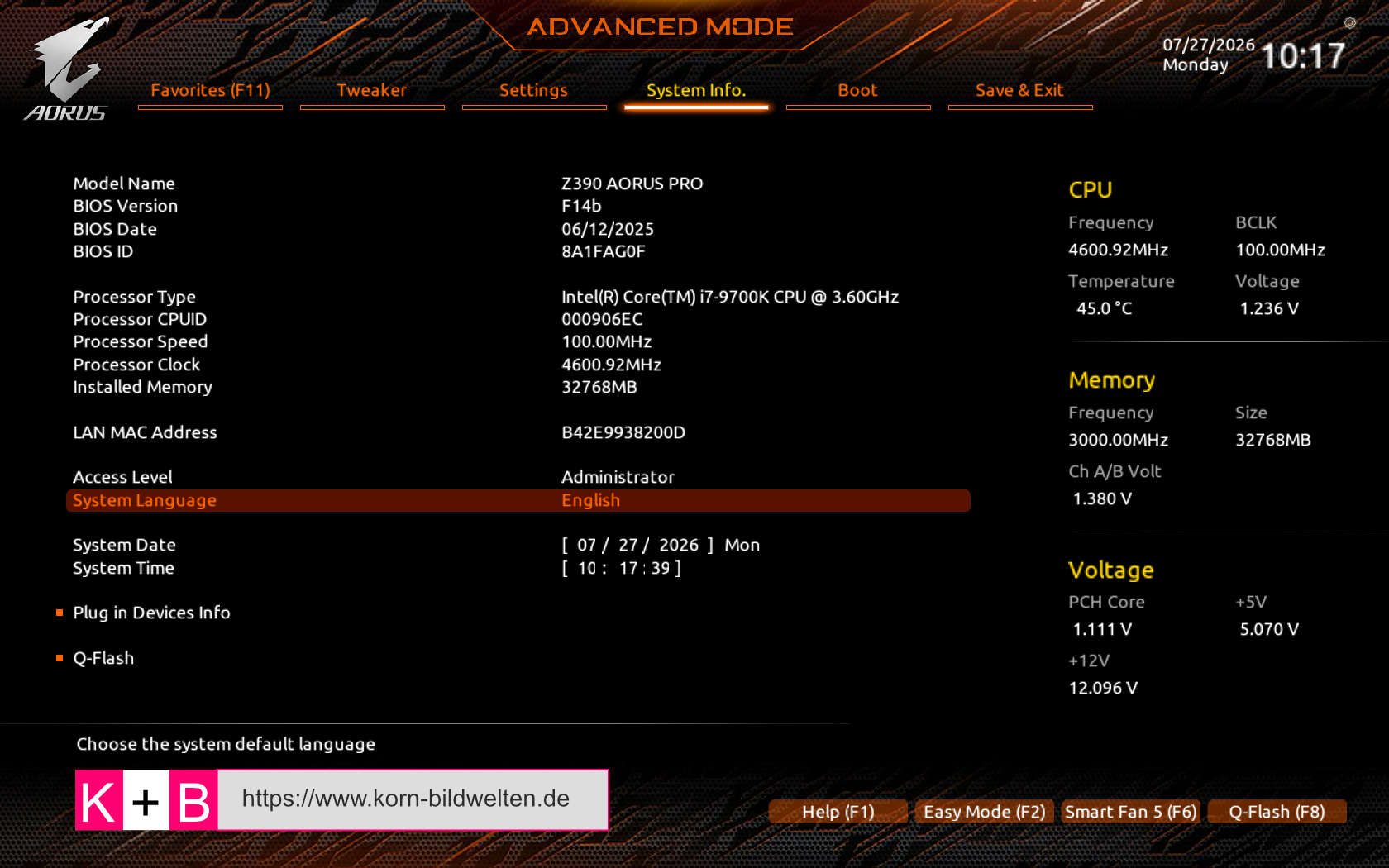Viewport: 1389px width, 868px height.
Task: Click the Processor Type label
Action: [x=134, y=297]
